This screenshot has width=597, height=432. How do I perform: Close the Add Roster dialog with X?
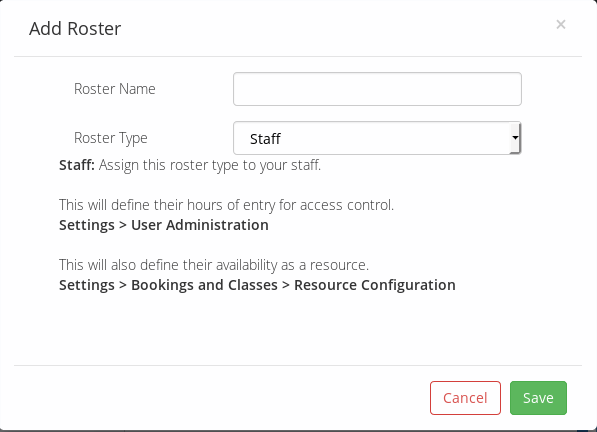tap(560, 25)
